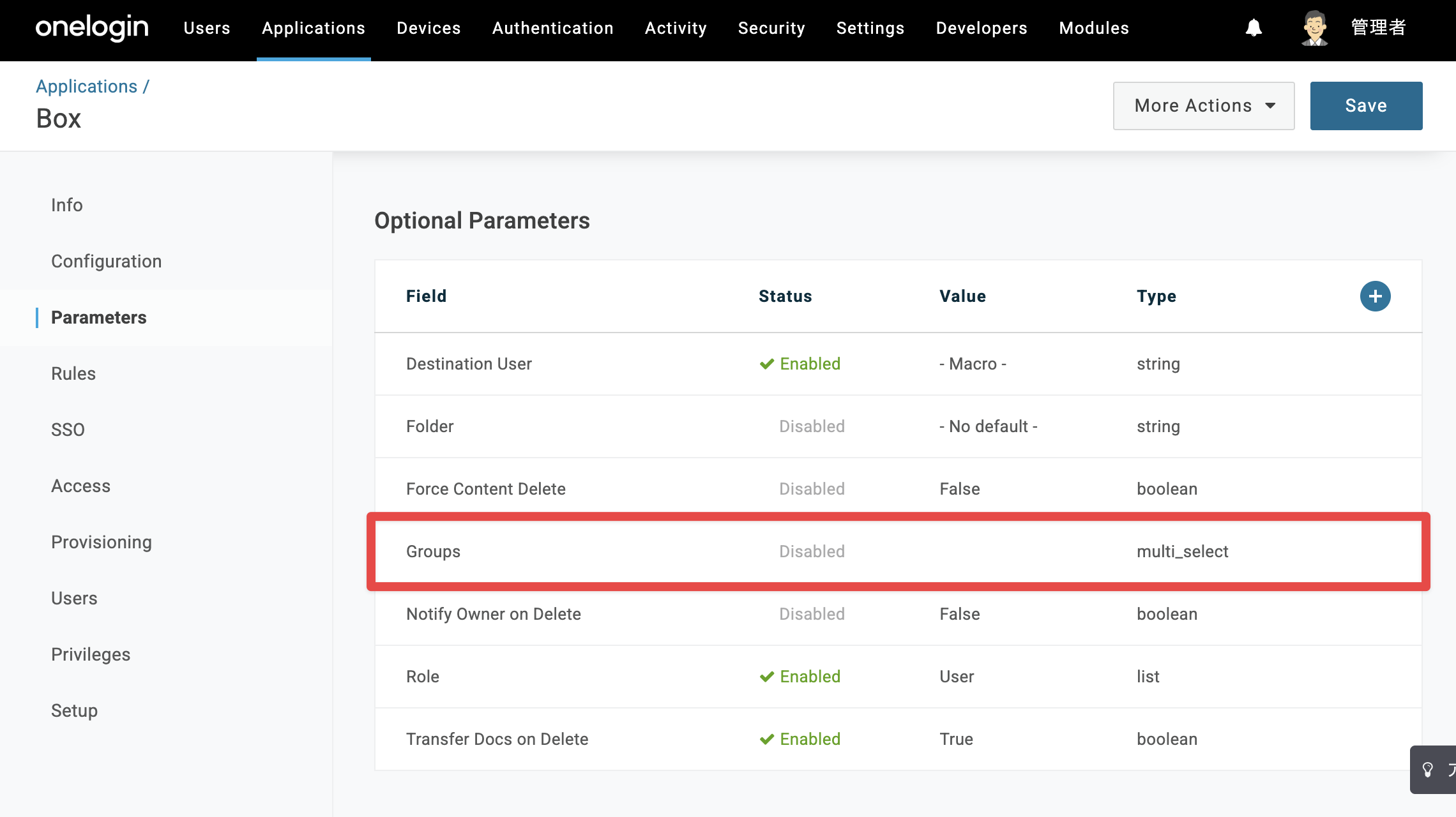Click Enabled status of Destination User
1456x817 pixels.
[800, 364]
